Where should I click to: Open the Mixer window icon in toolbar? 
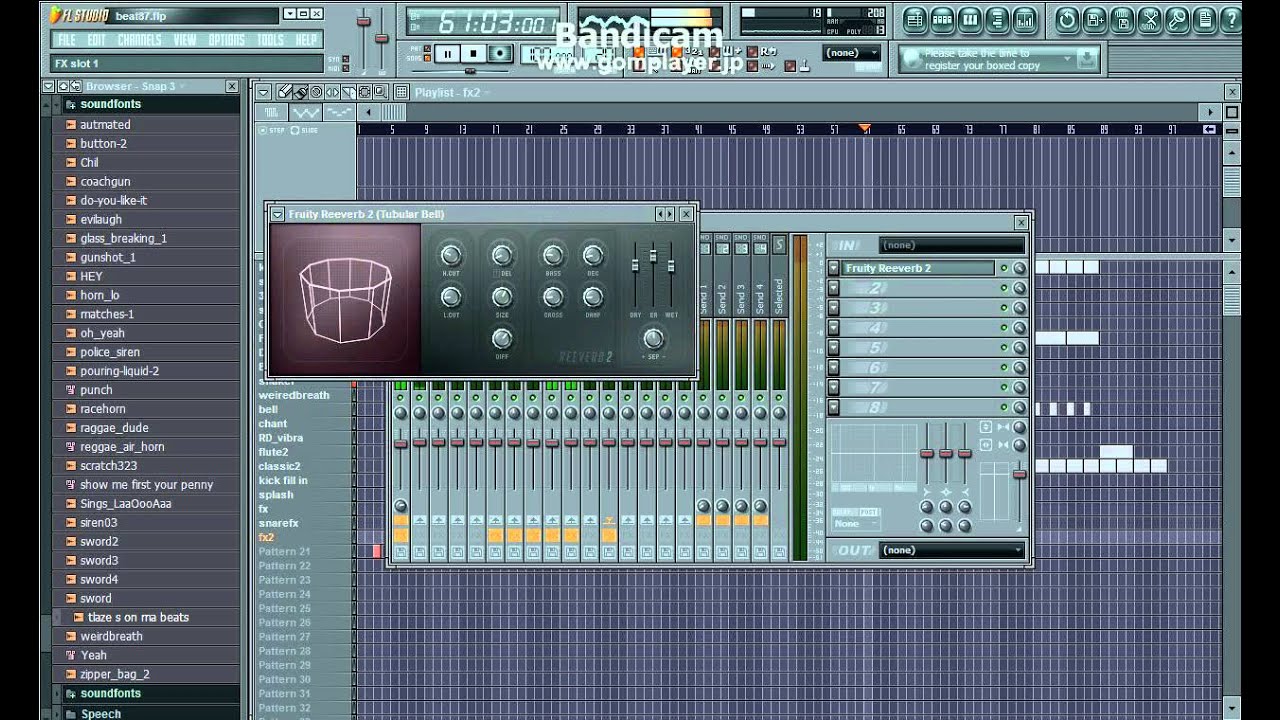tap(1025, 19)
